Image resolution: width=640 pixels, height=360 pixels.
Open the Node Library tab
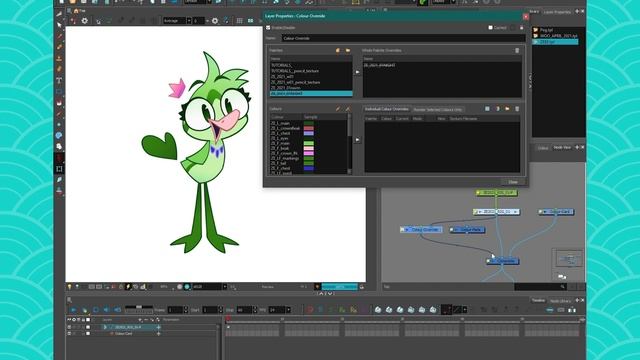pos(560,301)
